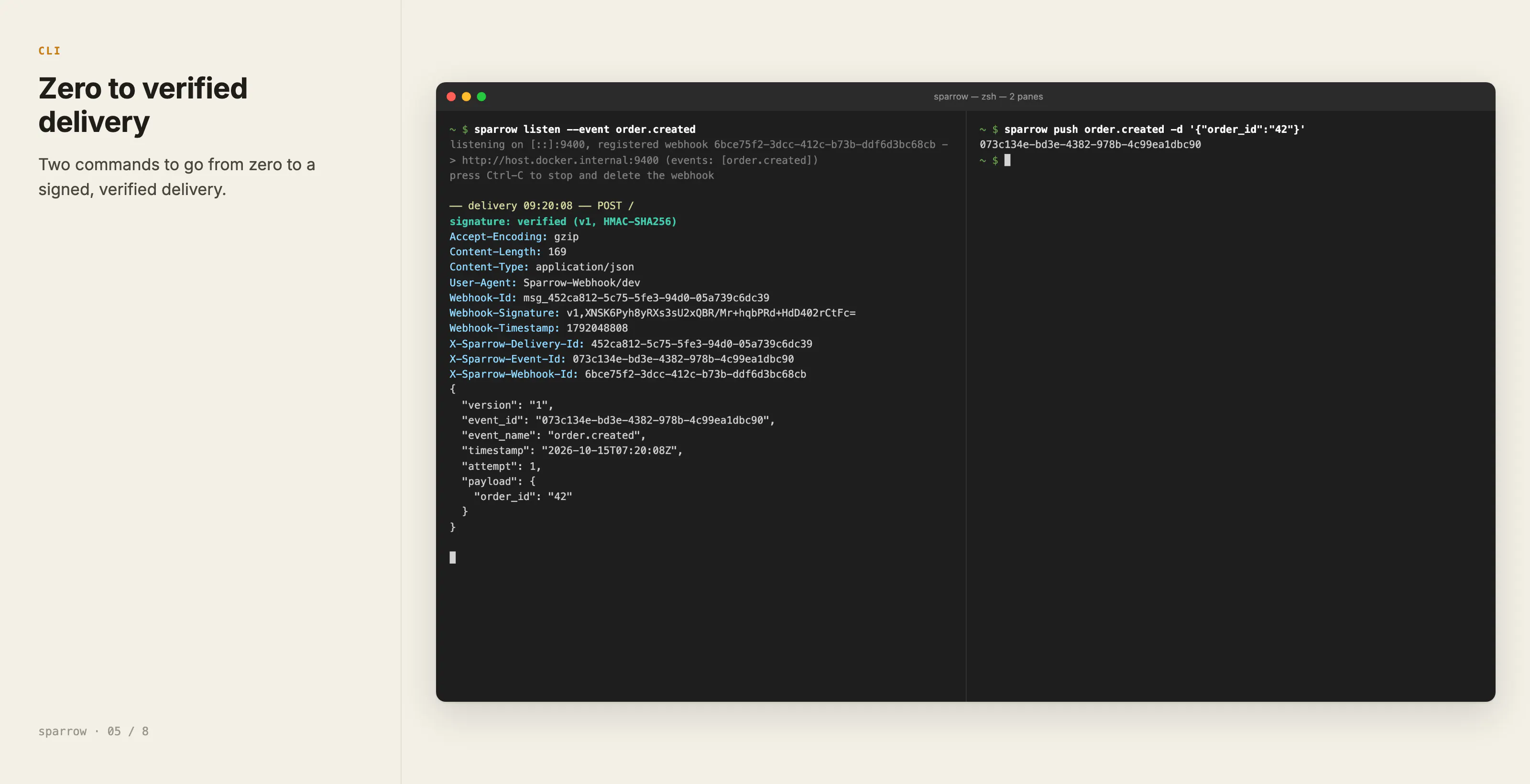Click the 'Webhook-Id: msg_452ca812…' header line

(x=610, y=297)
